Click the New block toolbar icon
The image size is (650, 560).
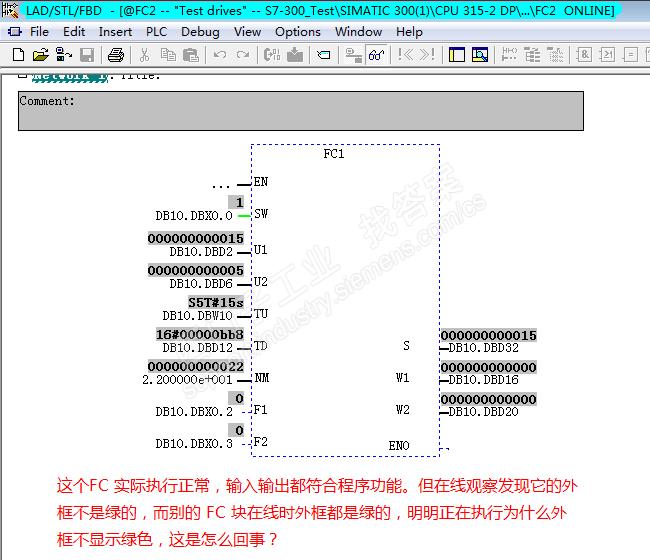coord(18,55)
